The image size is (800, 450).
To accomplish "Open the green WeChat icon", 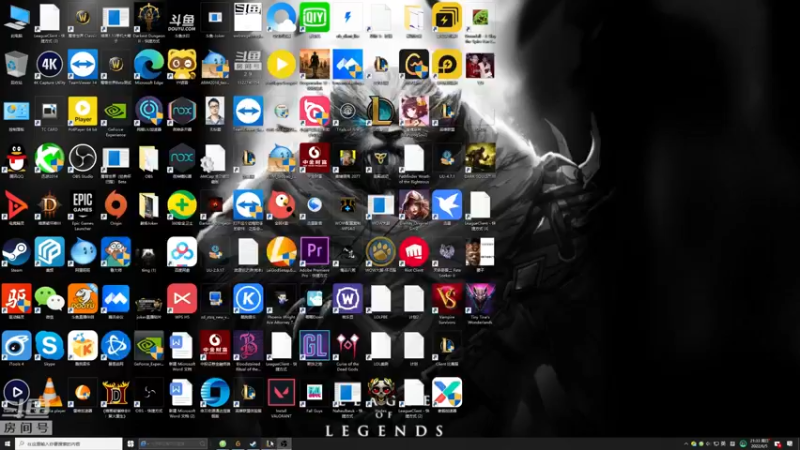I will click(49, 299).
